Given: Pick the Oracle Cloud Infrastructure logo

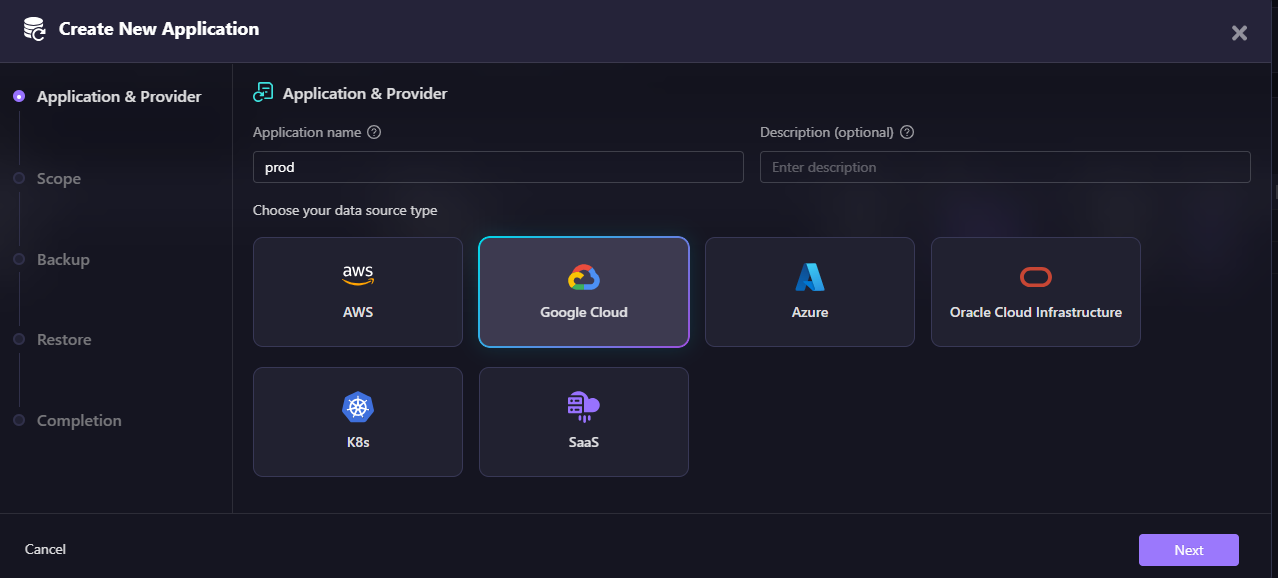Looking at the screenshot, I should (1036, 277).
